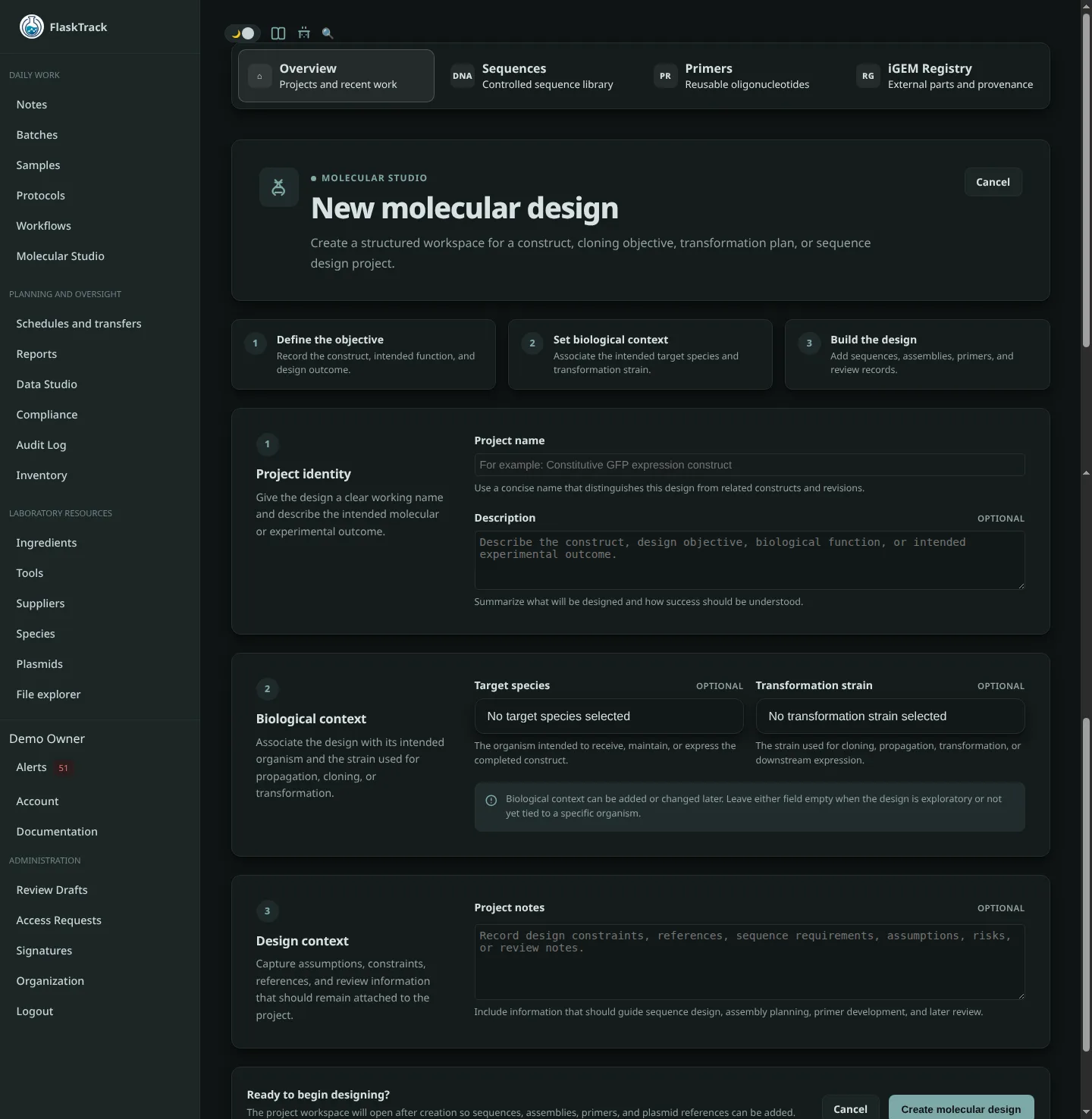Go to Protocols in the sidebar
The width and height of the screenshot is (1092, 1119).
click(x=41, y=196)
